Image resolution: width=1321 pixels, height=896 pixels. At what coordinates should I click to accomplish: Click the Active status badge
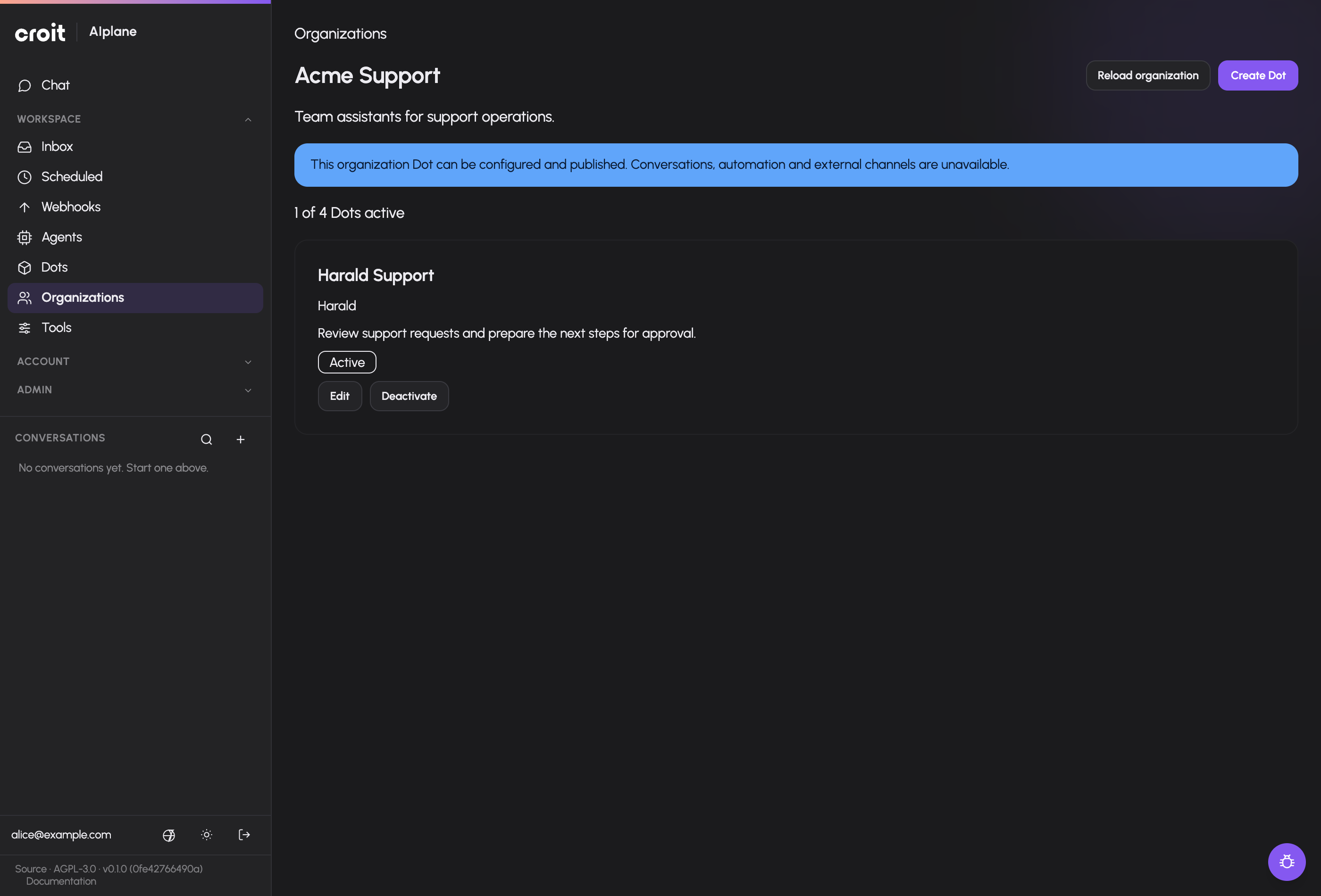[347, 363]
